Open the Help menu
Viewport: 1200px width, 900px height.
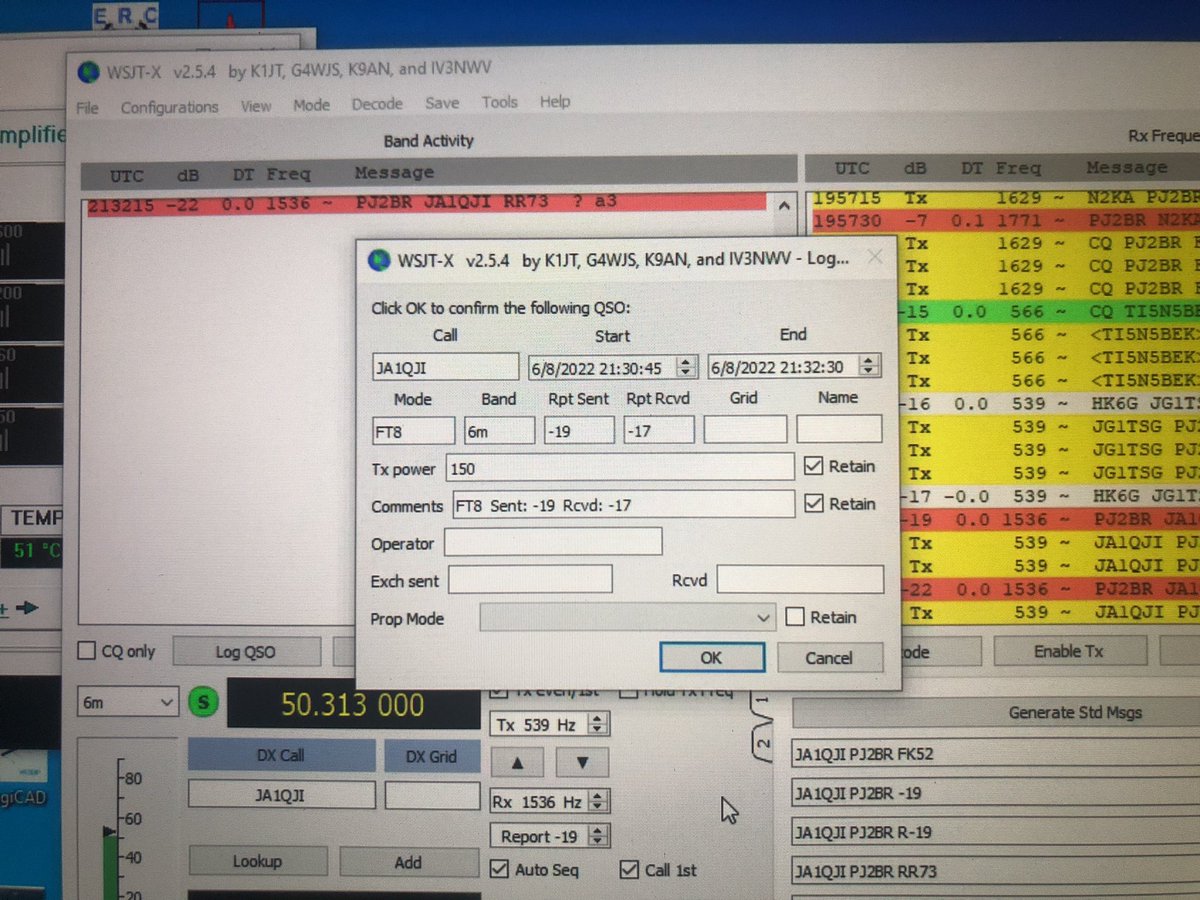(555, 101)
